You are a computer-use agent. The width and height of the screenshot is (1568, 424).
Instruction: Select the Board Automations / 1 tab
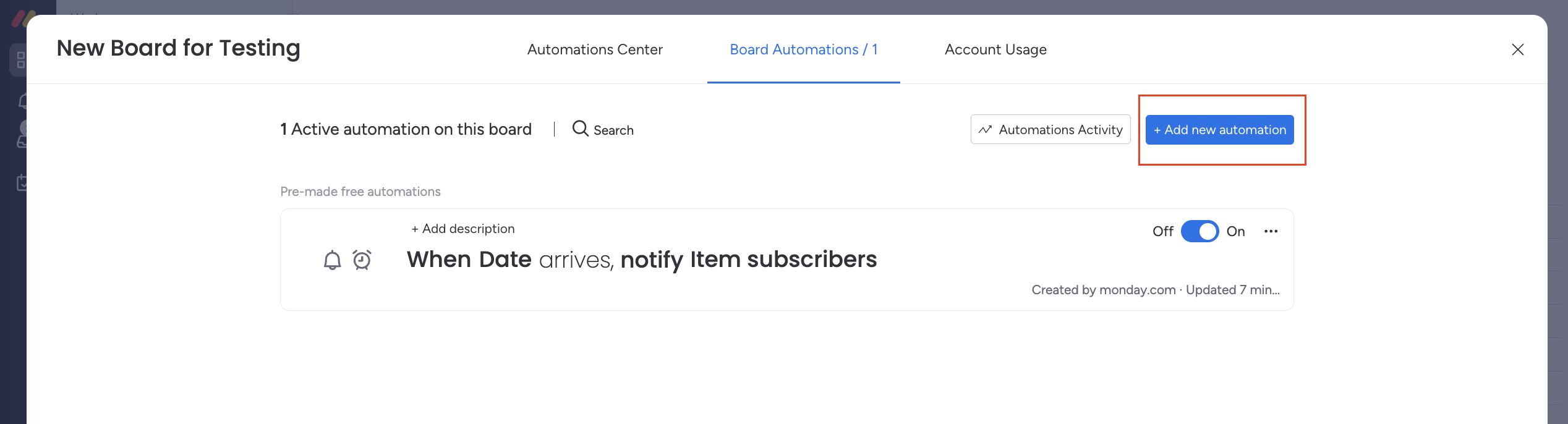pyautogui.click(x=803, y=49)
